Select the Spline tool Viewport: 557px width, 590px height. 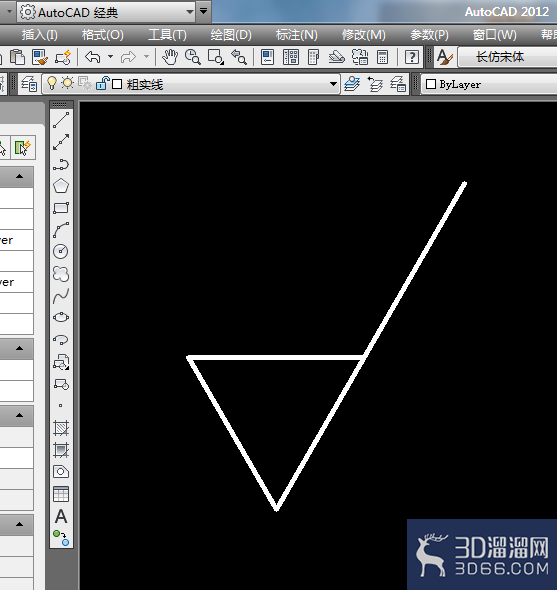point(61,296)
